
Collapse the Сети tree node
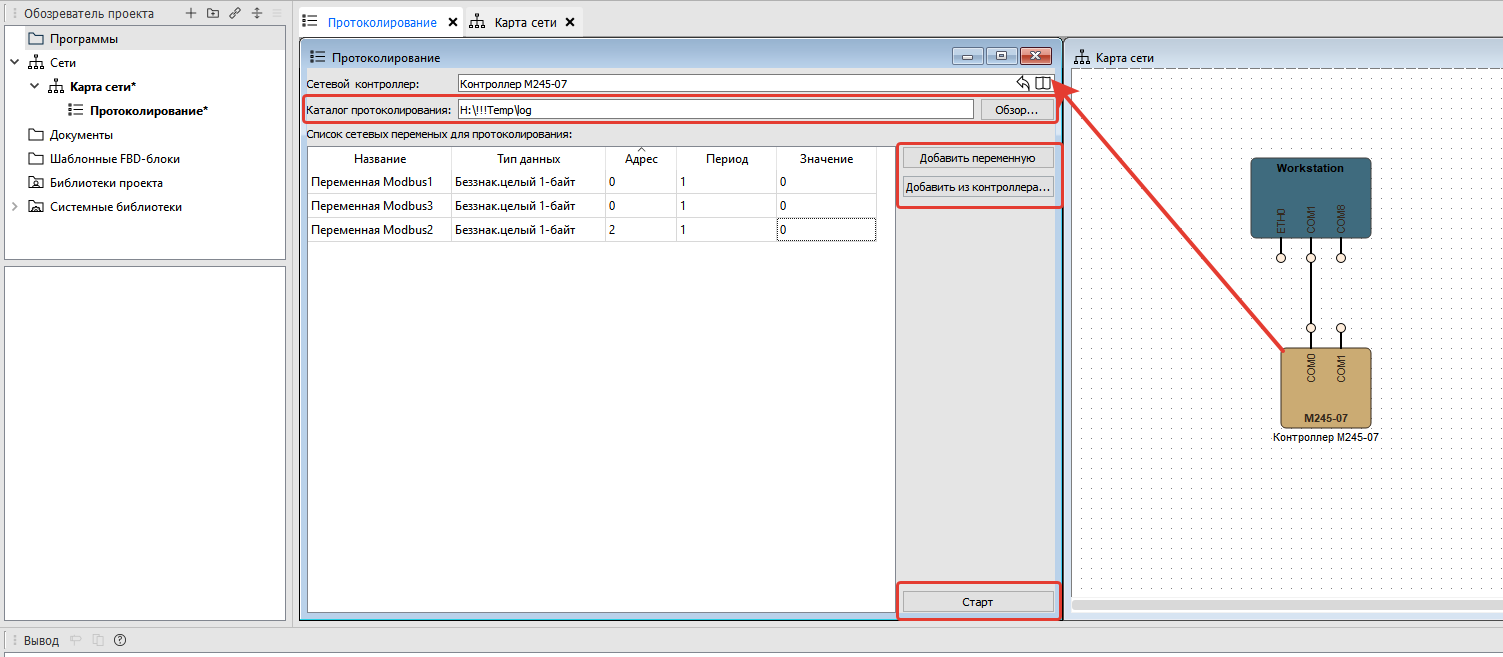coord(14,63)
